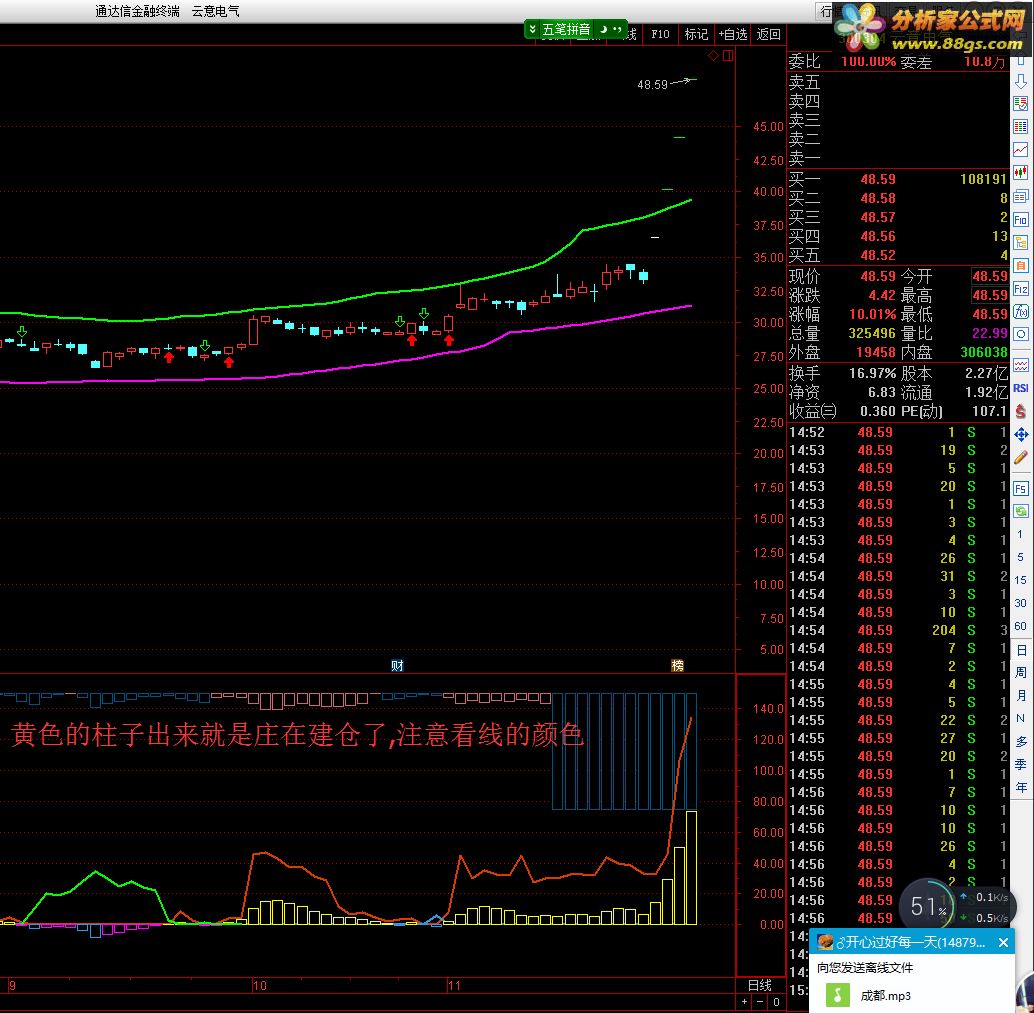Switch to 60-minute period
The height and width of the screenshot is (1013, 1034).
click(x=1021, y=626)
